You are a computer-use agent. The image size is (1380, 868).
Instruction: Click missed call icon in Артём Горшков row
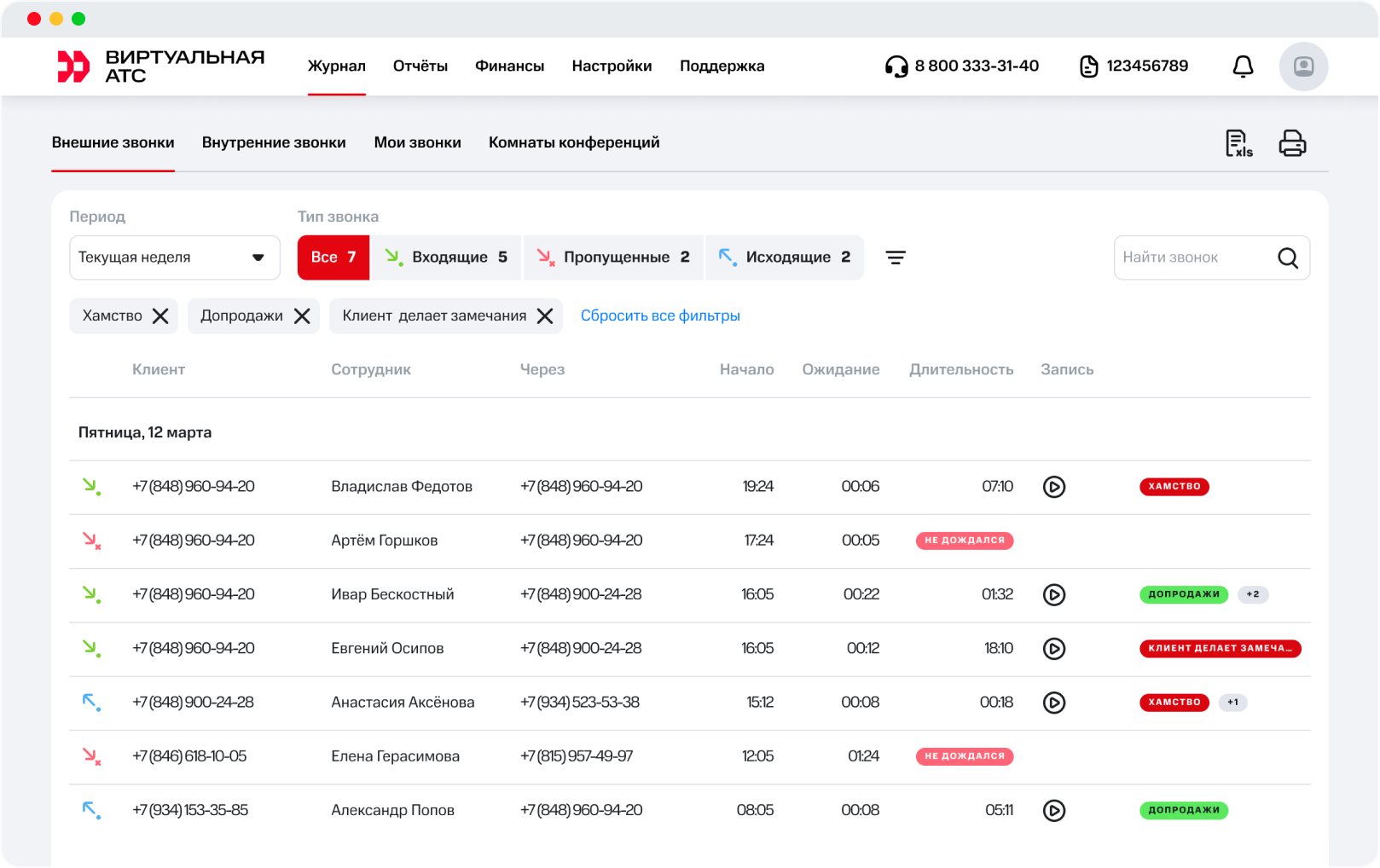[91, 541]
